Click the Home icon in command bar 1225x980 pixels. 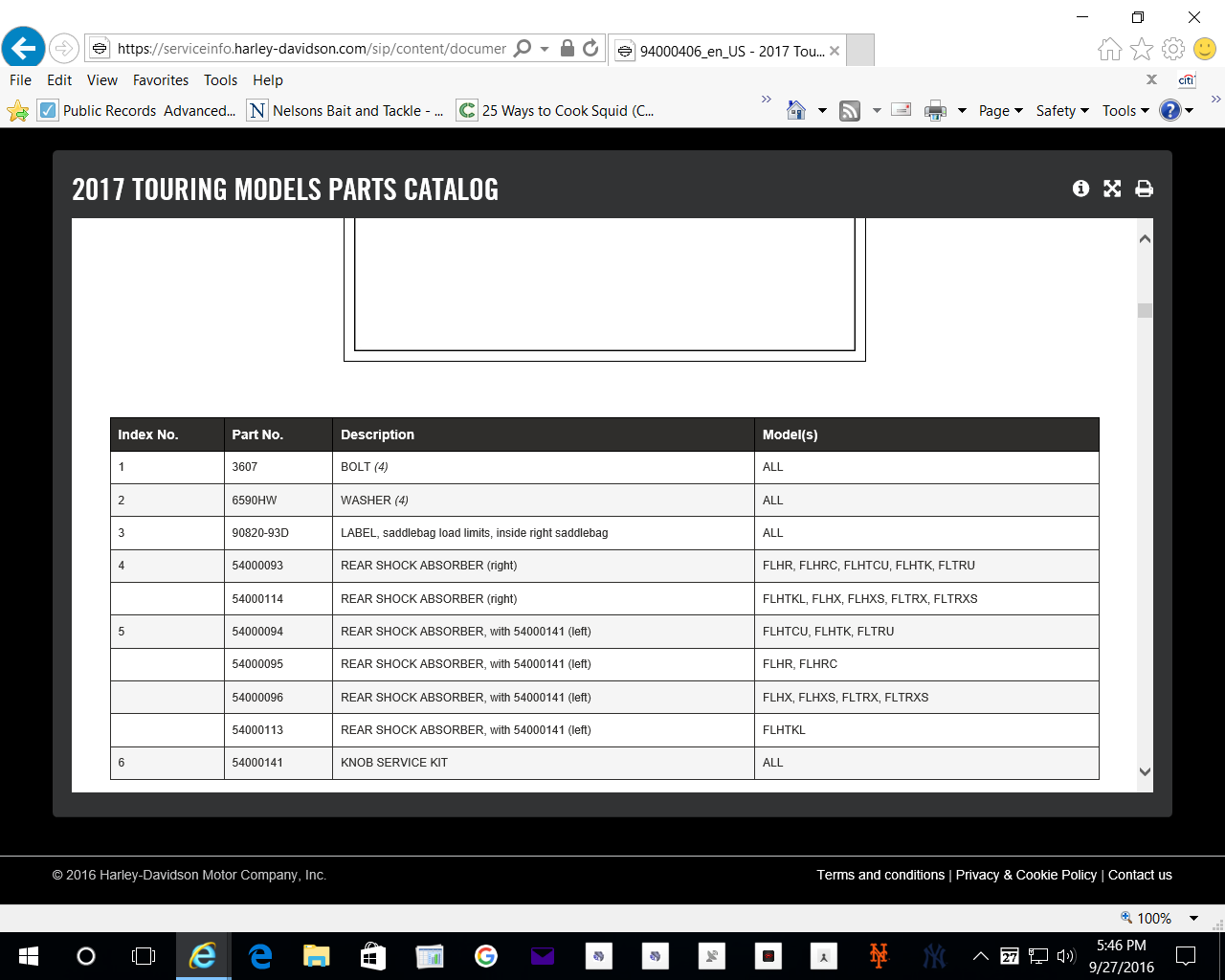796,111
